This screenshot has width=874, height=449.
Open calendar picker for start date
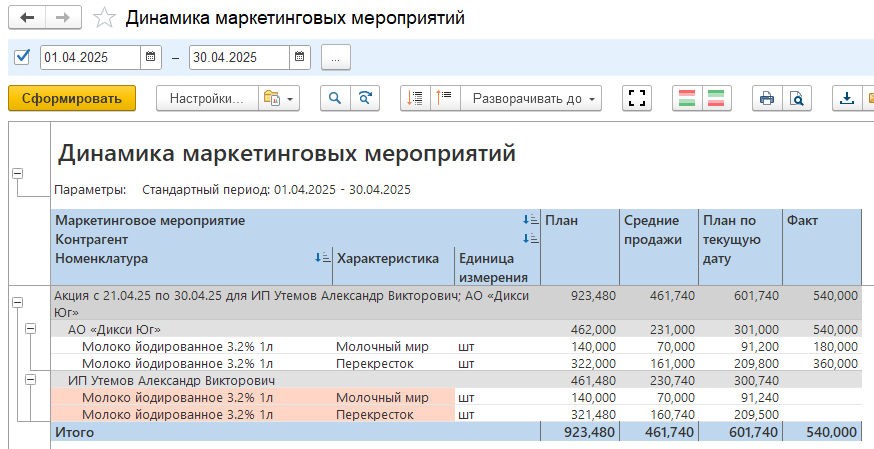tap(151, 58)
